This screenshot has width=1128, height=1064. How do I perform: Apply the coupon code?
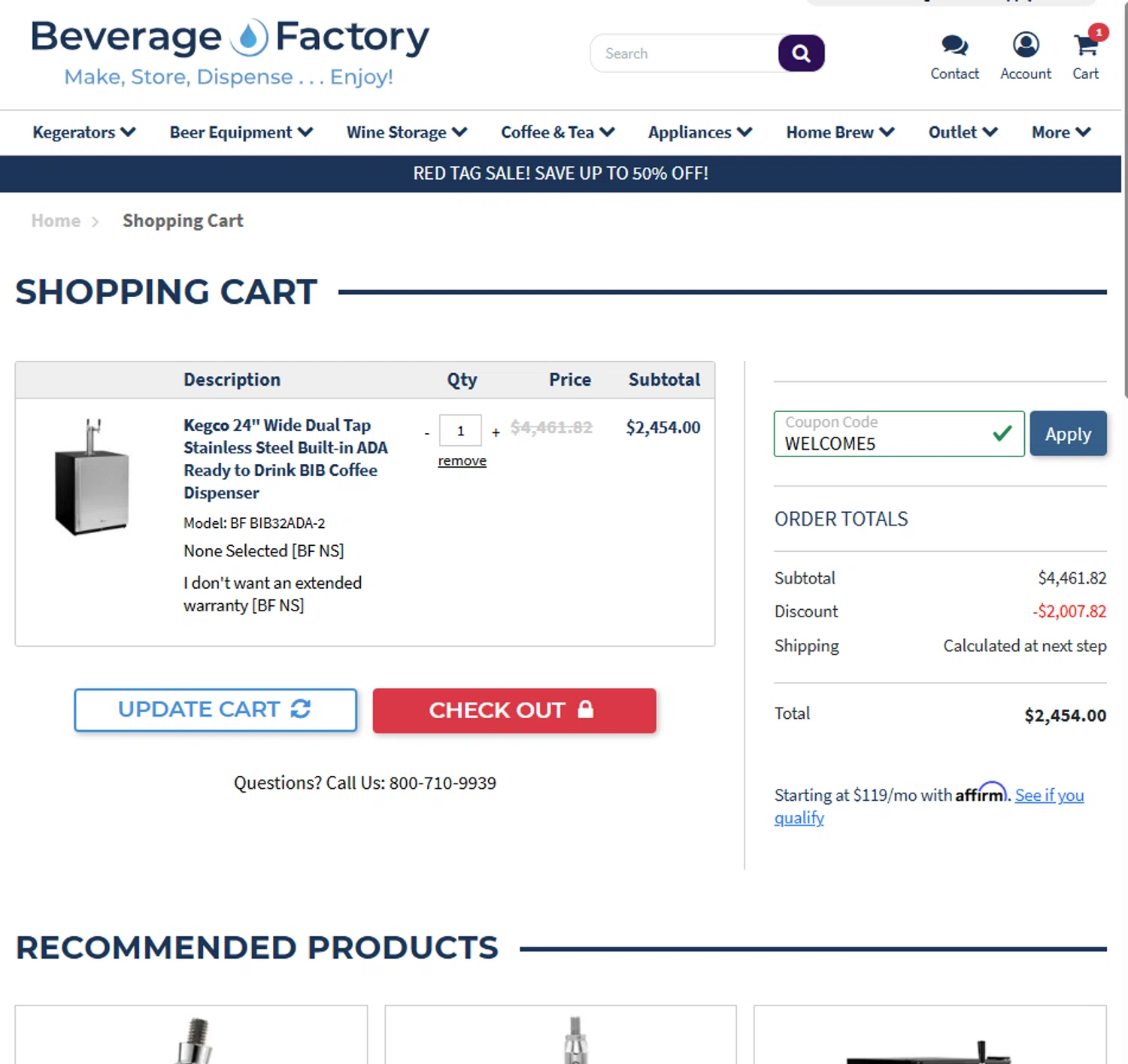(x=1068, y=434)
